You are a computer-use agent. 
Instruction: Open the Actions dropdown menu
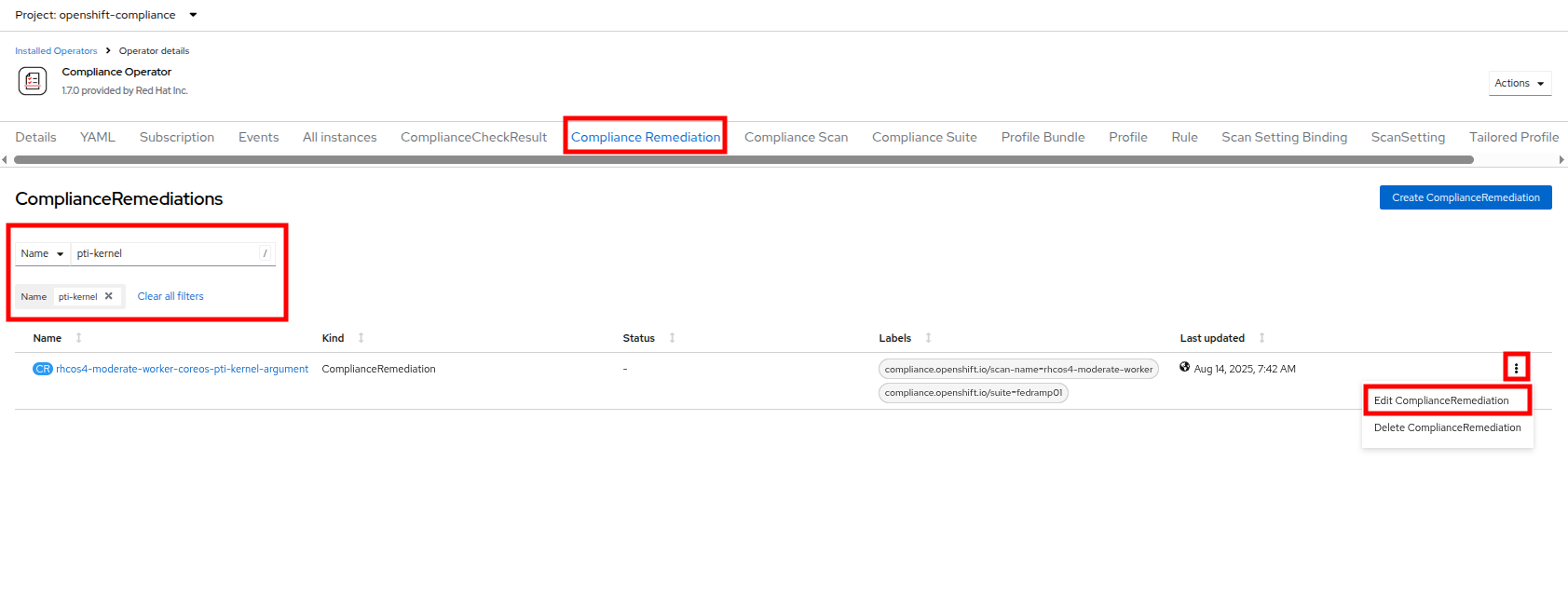pyautogui.click(x=1520, y=83)
